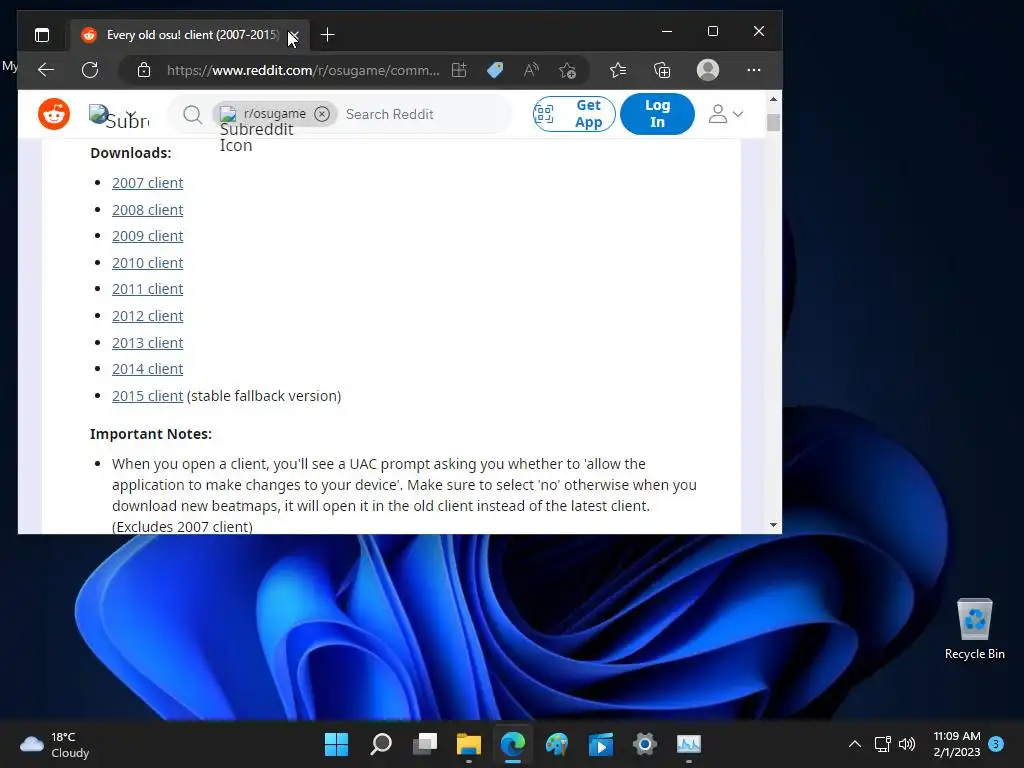Open the performance monitor taskbar app
The width and height of the screenshot is (1024, 768).
[688, 744]
